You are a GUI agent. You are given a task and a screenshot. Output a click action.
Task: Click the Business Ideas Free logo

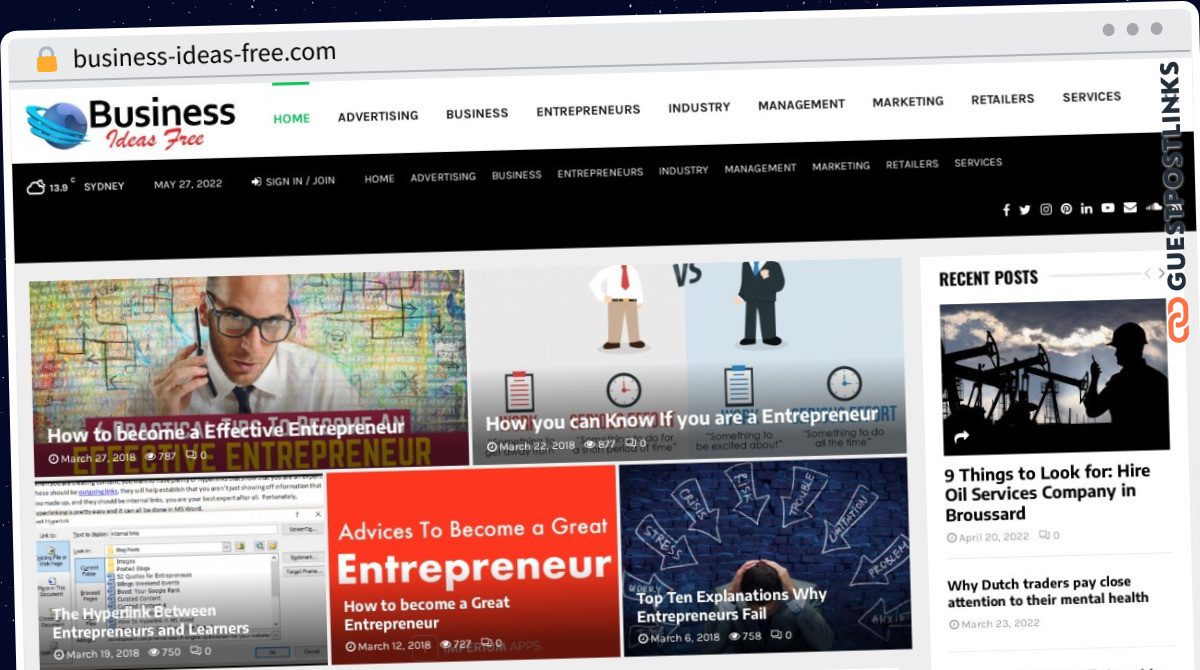[131, 124]
